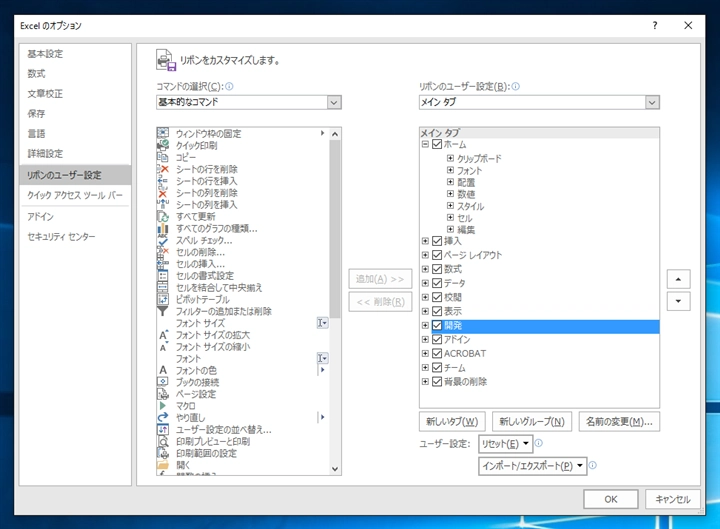Viewport: 720px width, 529px height.
Task: Open the リセット dropdown button
Action: [506, 444]
